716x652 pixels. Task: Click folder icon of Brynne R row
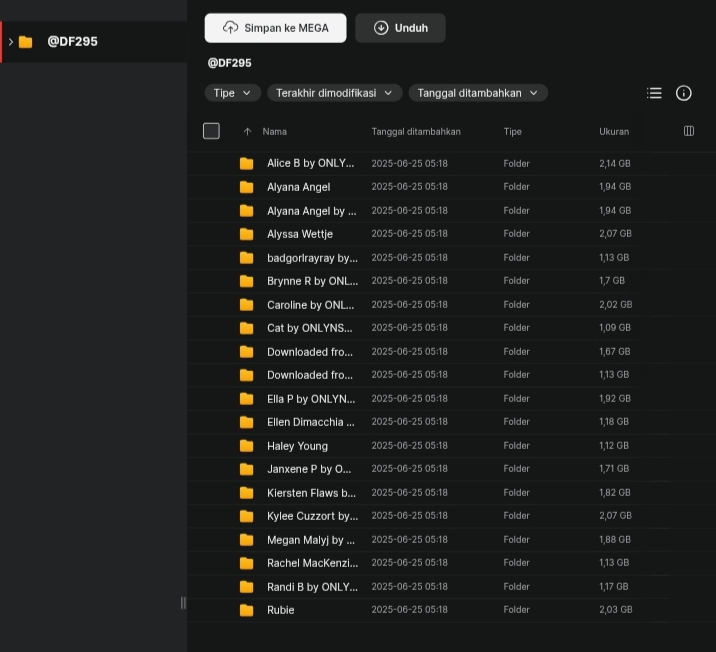(x=247, y=281)
